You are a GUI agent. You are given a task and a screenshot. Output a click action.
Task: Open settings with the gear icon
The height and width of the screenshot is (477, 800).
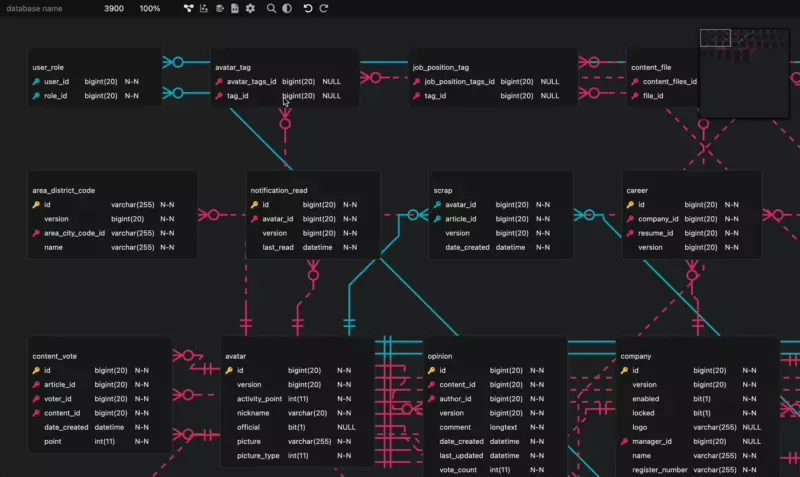[250, 8]
